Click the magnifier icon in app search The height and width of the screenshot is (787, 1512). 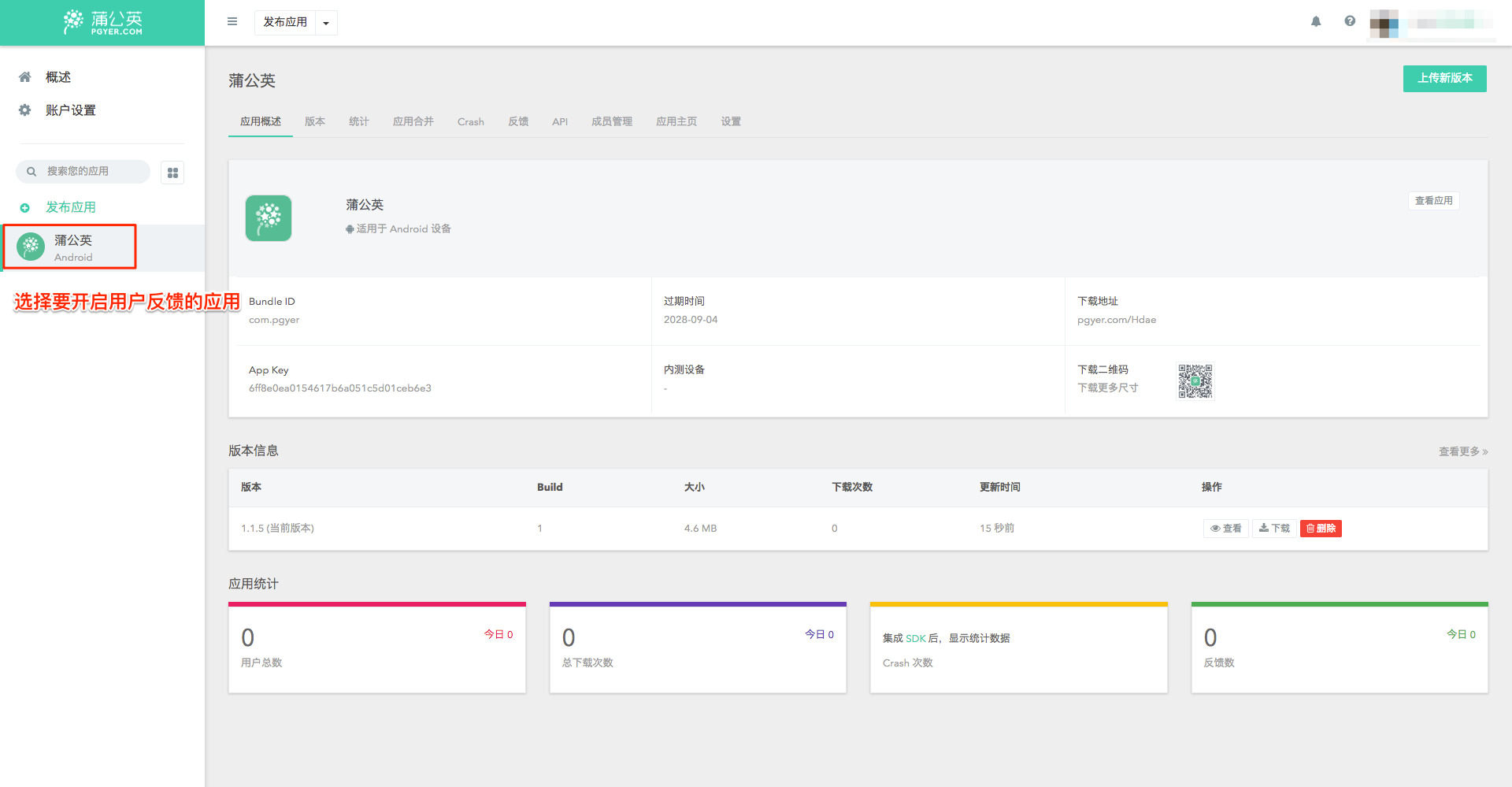coord(31,172)
